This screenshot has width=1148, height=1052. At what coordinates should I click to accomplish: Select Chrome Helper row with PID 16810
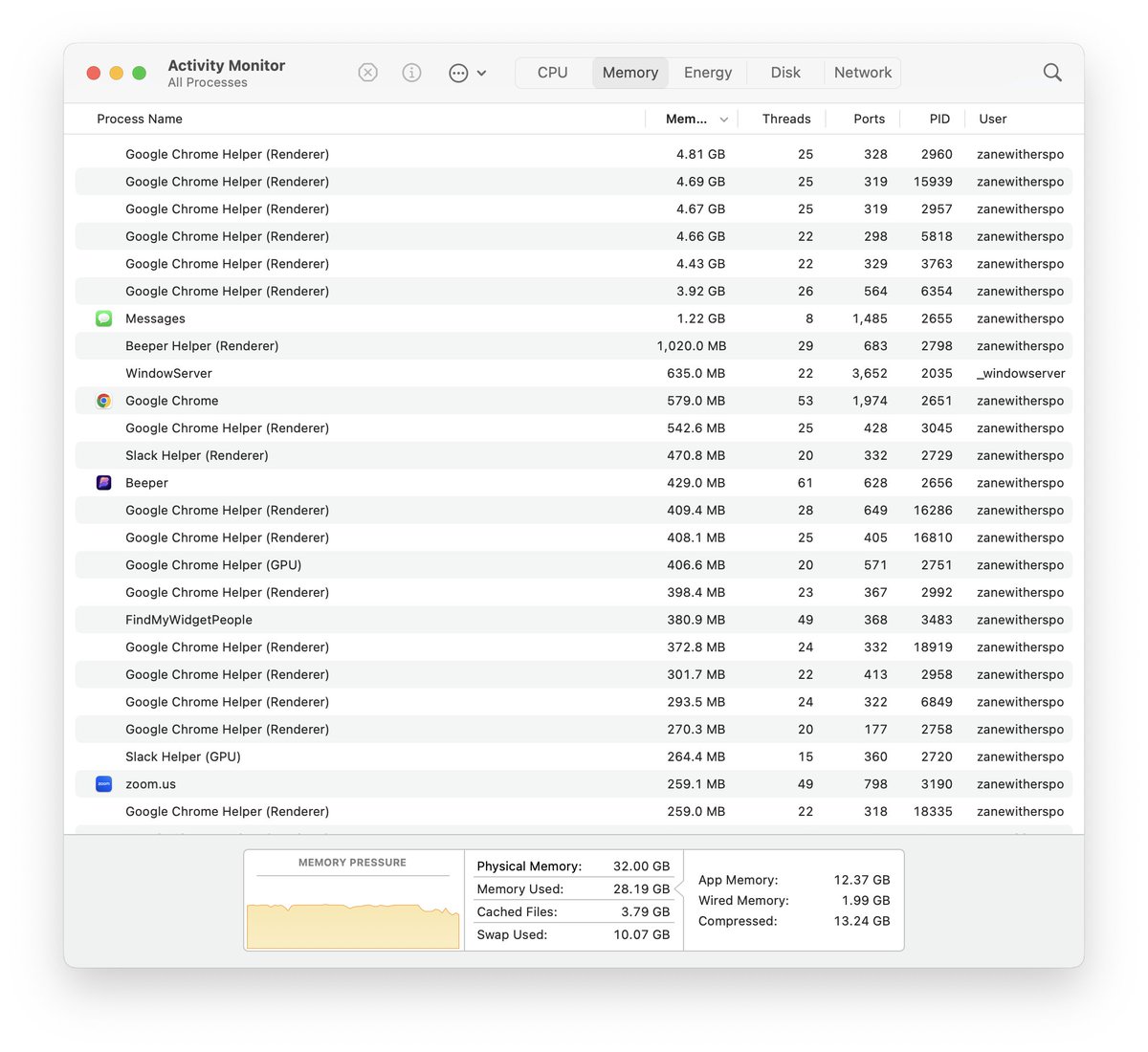pos(574,537)
